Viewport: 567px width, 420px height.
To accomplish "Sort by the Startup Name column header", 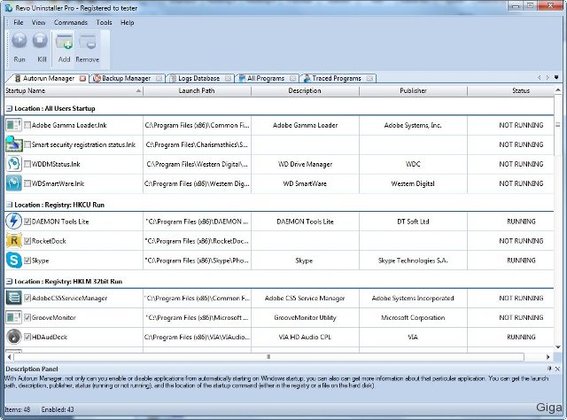I will 73,91.
